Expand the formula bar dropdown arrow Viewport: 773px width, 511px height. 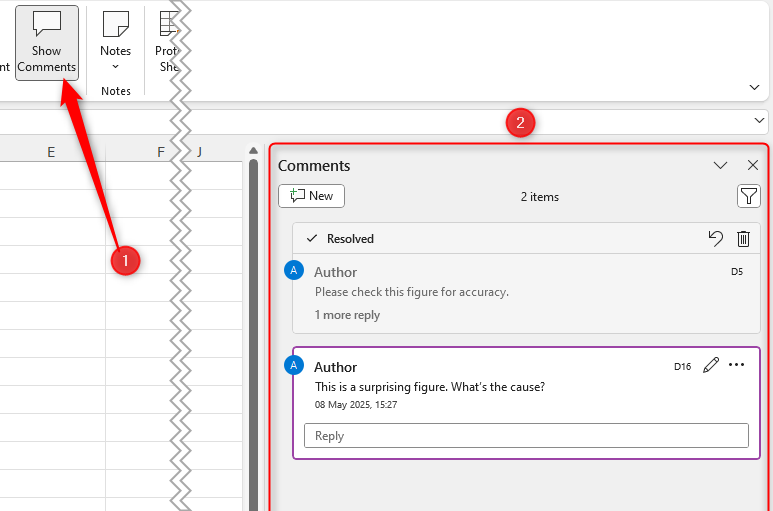click(758, 121)
